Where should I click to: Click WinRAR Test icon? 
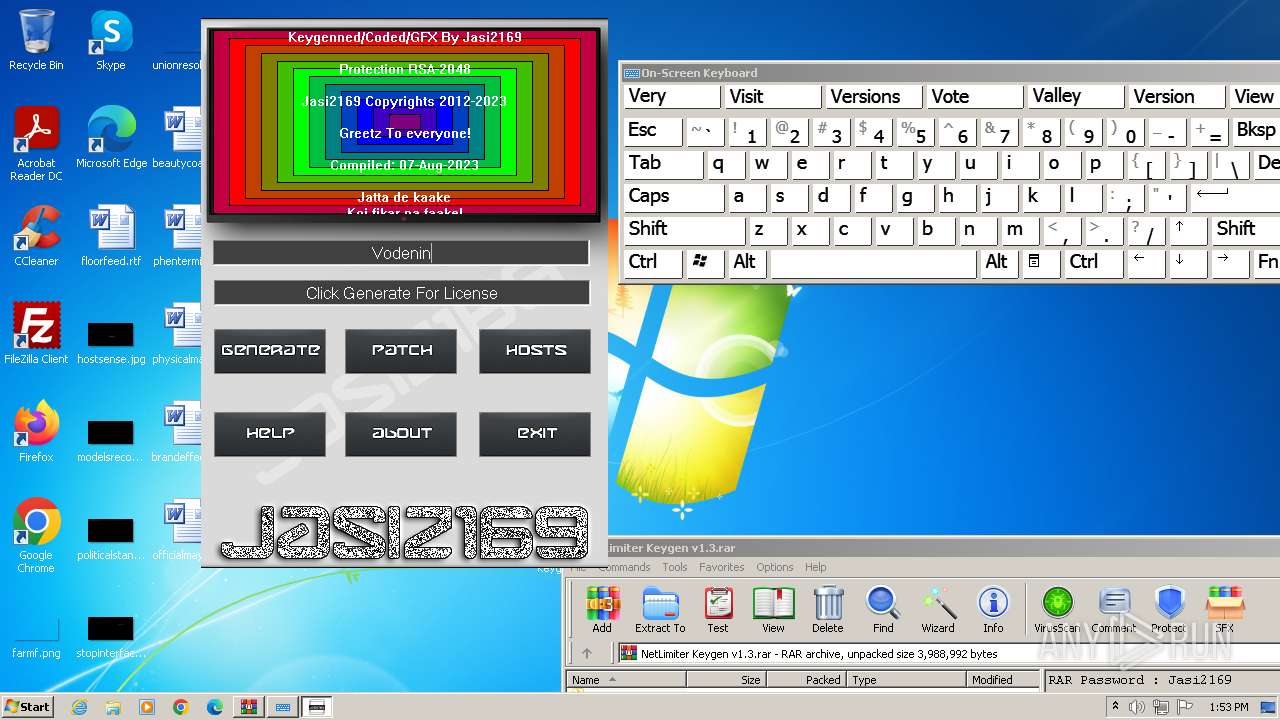pos(718,610)
